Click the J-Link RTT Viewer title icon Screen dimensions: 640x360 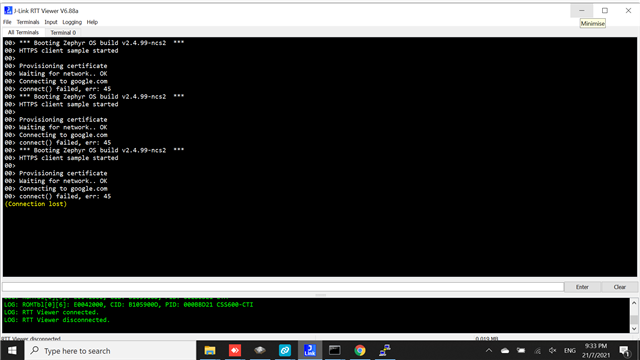8,10
